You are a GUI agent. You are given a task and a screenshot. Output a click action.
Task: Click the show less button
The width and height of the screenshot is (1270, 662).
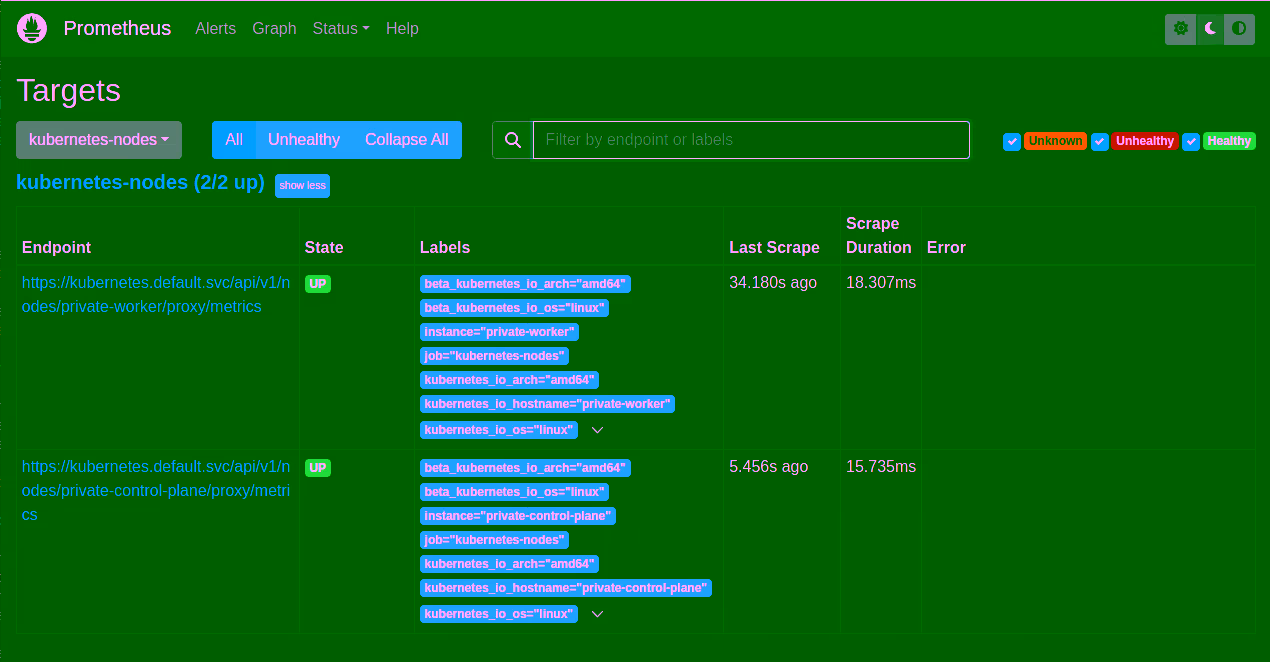[x=302, y=185]
